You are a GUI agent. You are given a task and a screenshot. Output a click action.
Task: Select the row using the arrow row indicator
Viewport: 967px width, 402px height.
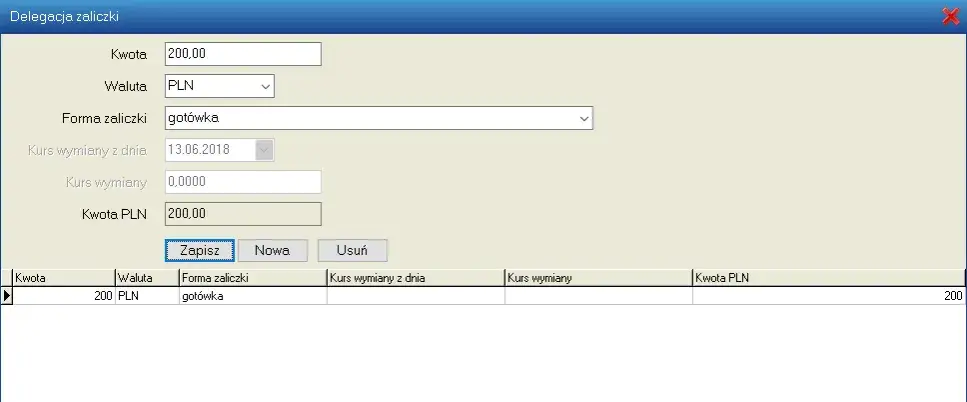[7, 296]
